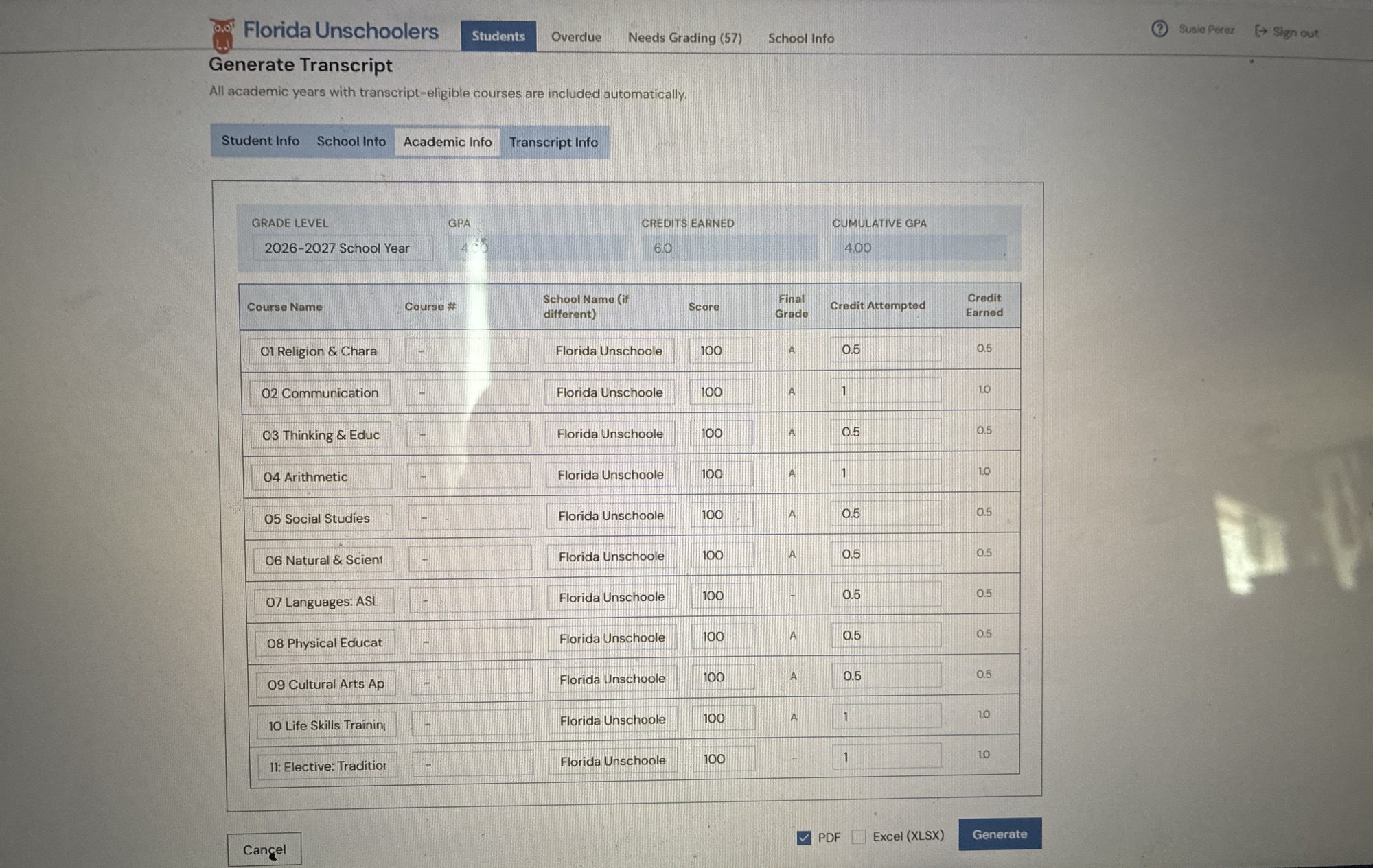Edit Credit Attempted for 01 Religion
The width and height of the screenshot is (1373, 868).
(x=886, y=349)
